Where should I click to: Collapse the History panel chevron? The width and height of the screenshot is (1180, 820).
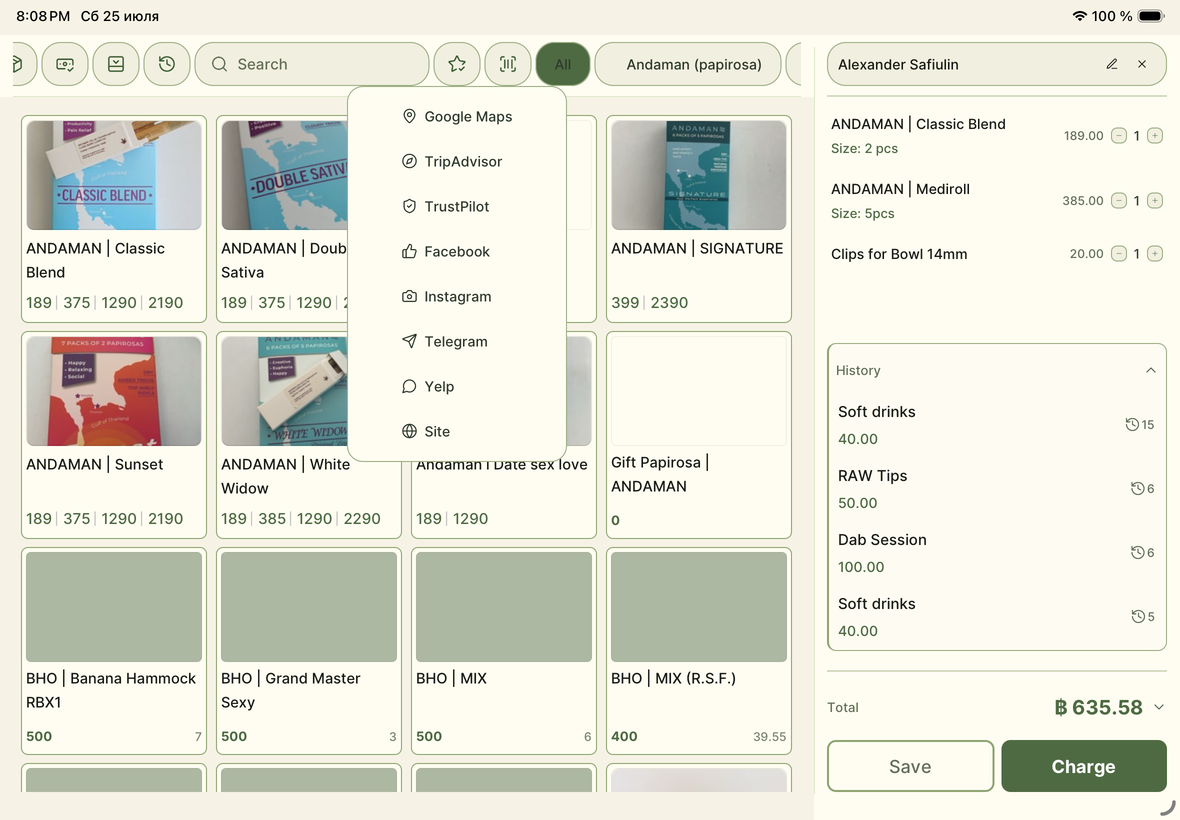coord(1150,370)
